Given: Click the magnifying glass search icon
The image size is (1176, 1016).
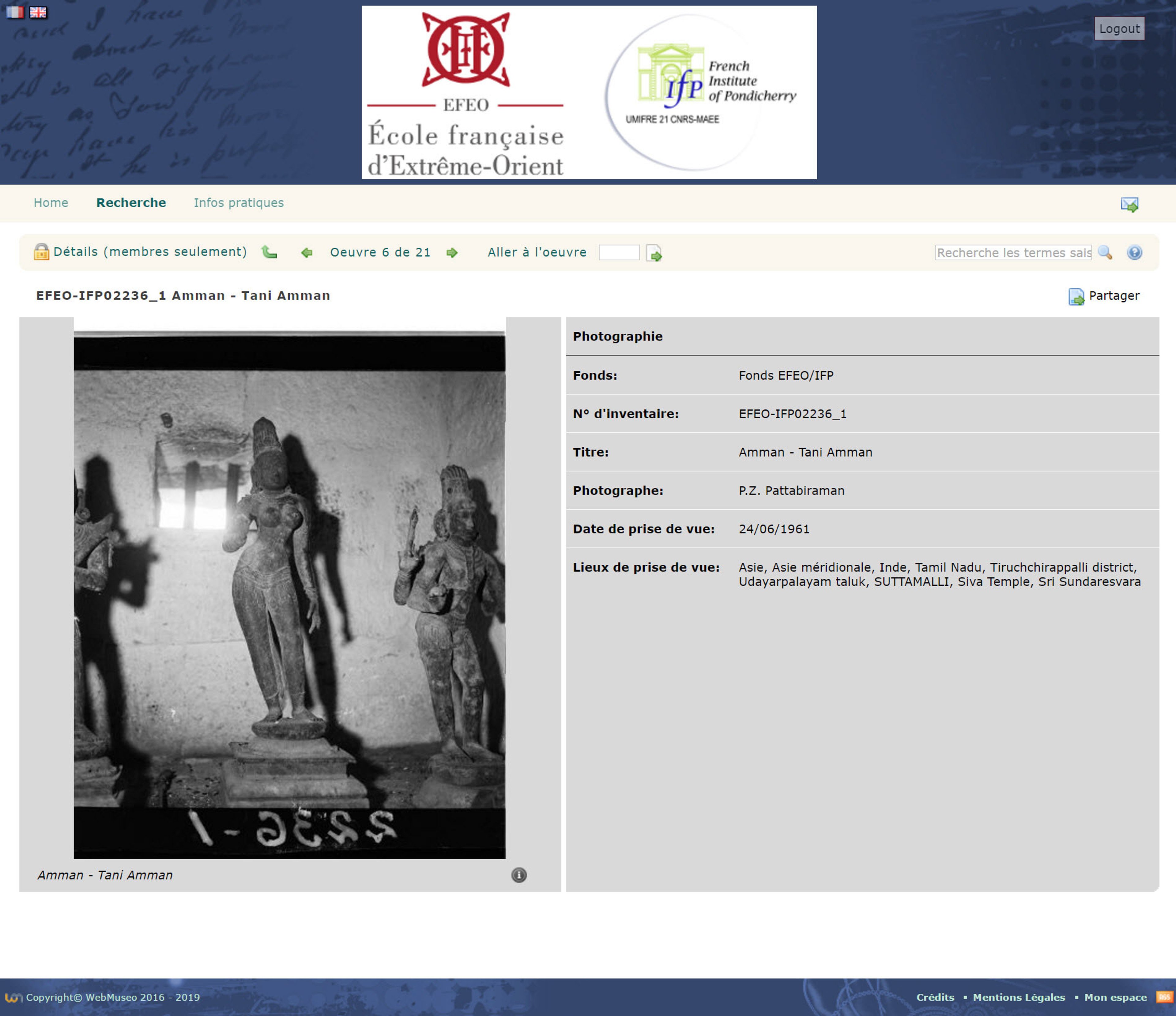Looking at the screenshot, I should (1104, 253).
